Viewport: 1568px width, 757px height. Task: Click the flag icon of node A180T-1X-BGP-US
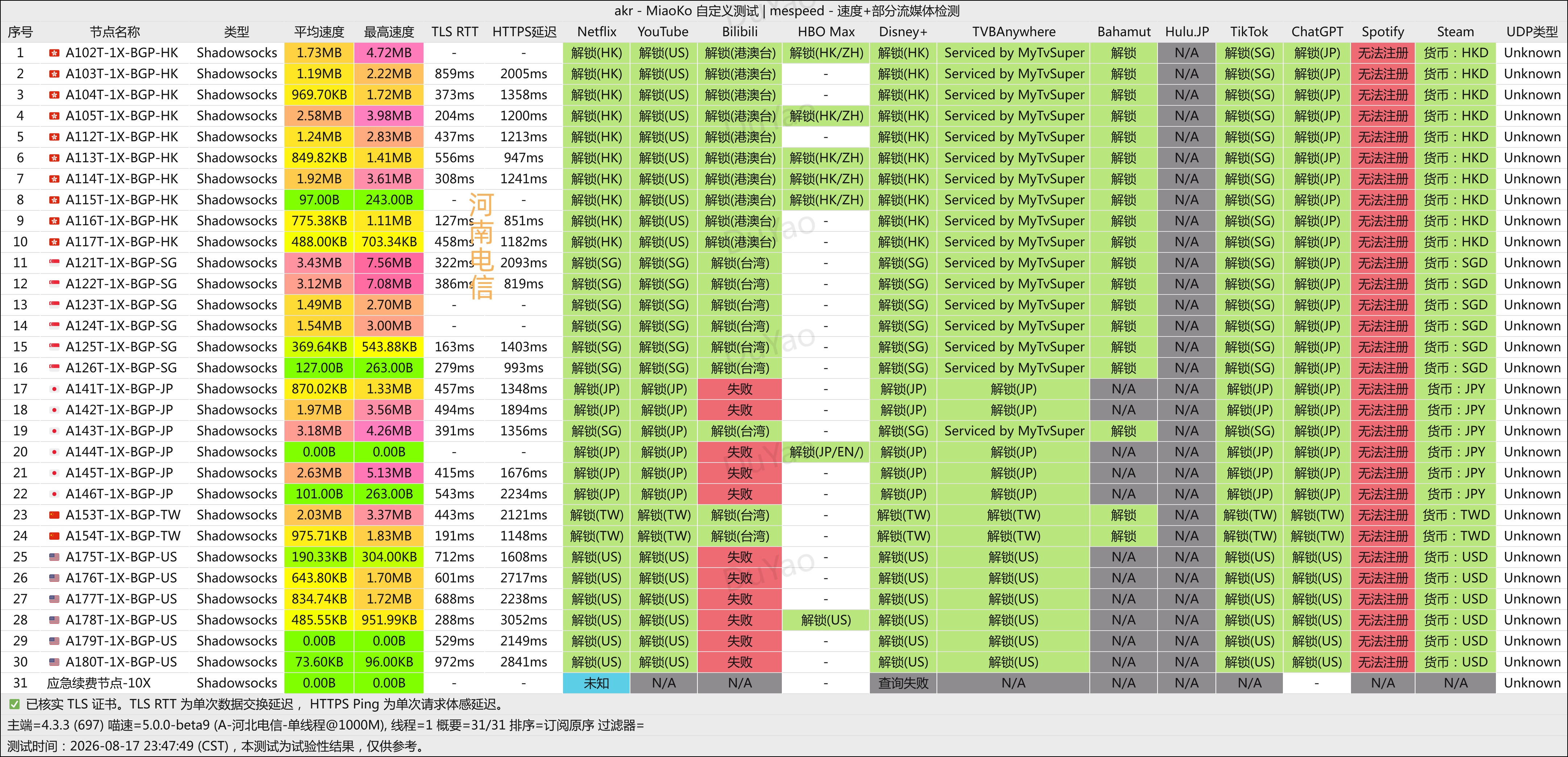click(54, 662)
